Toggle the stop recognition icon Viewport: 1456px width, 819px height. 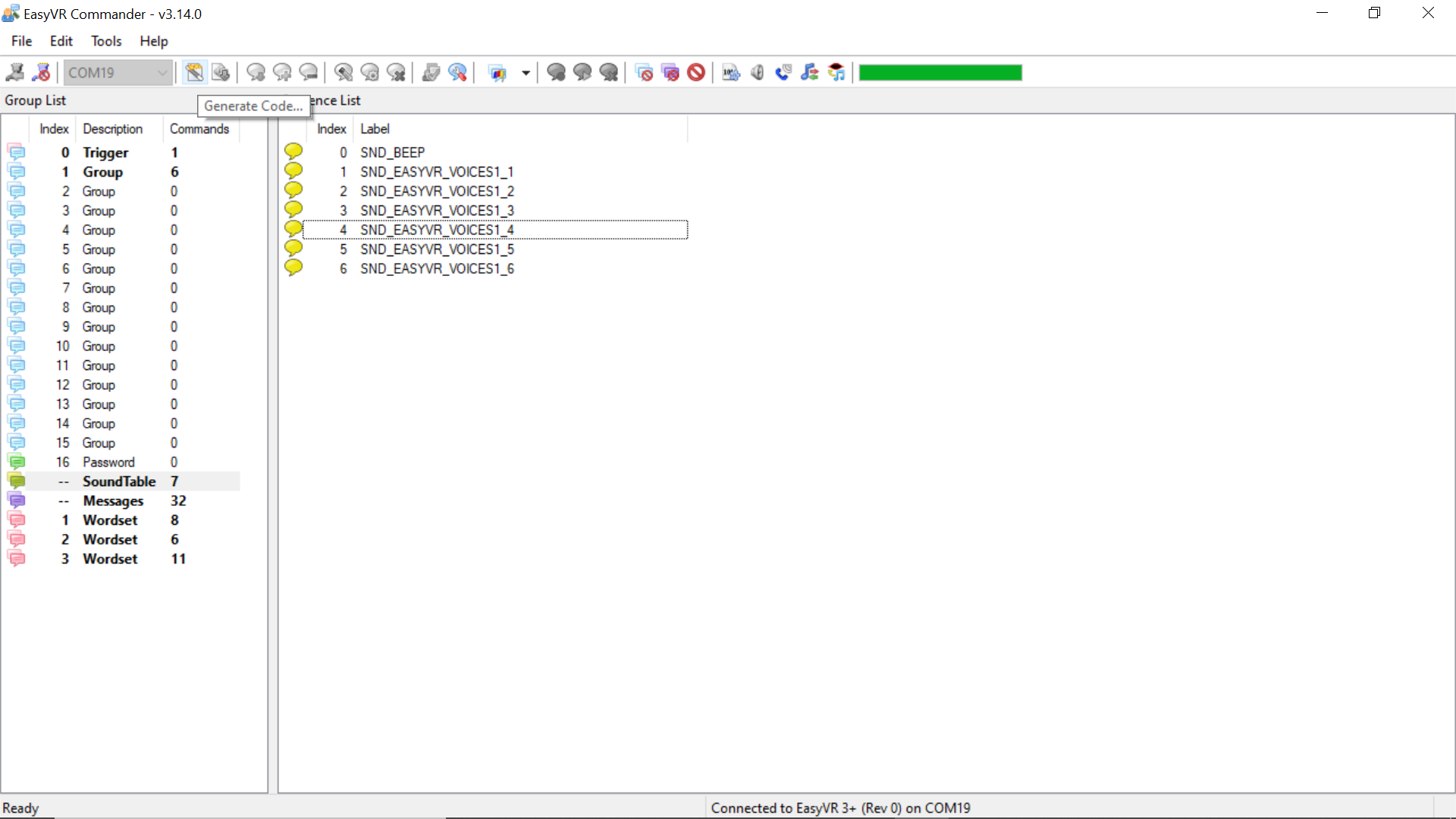(x=697, y=72)
